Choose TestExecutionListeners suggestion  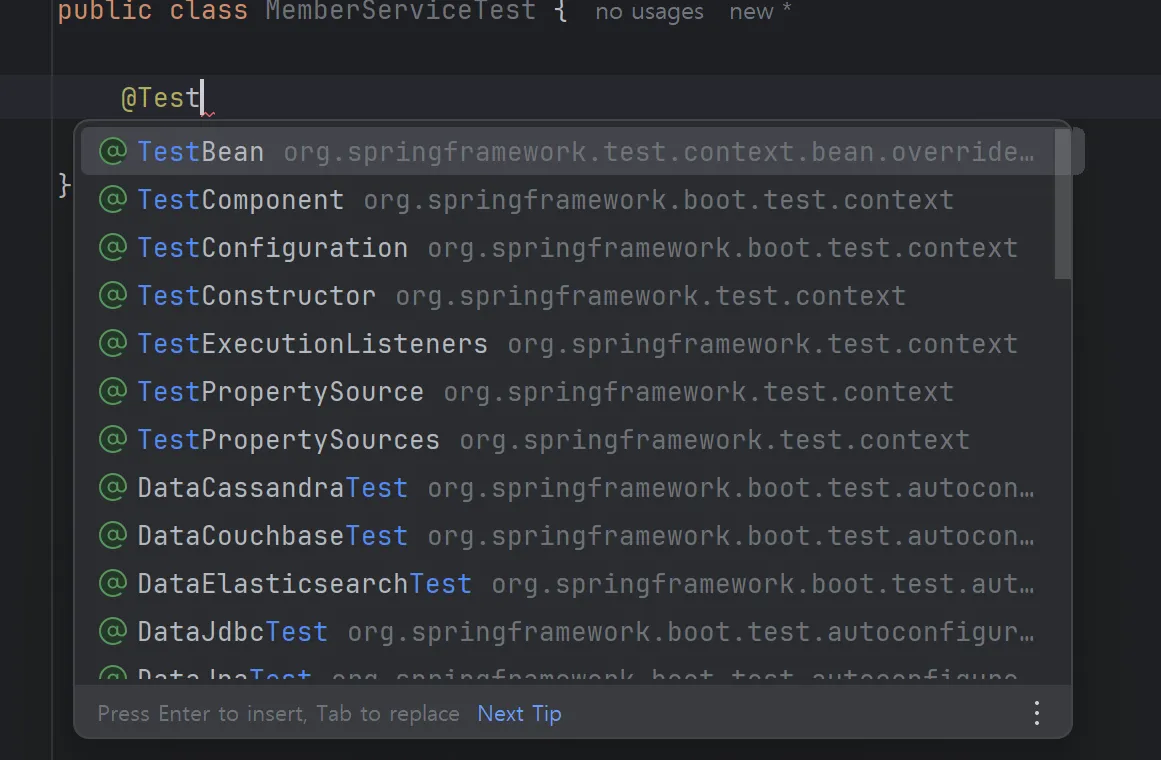(568, 344)
